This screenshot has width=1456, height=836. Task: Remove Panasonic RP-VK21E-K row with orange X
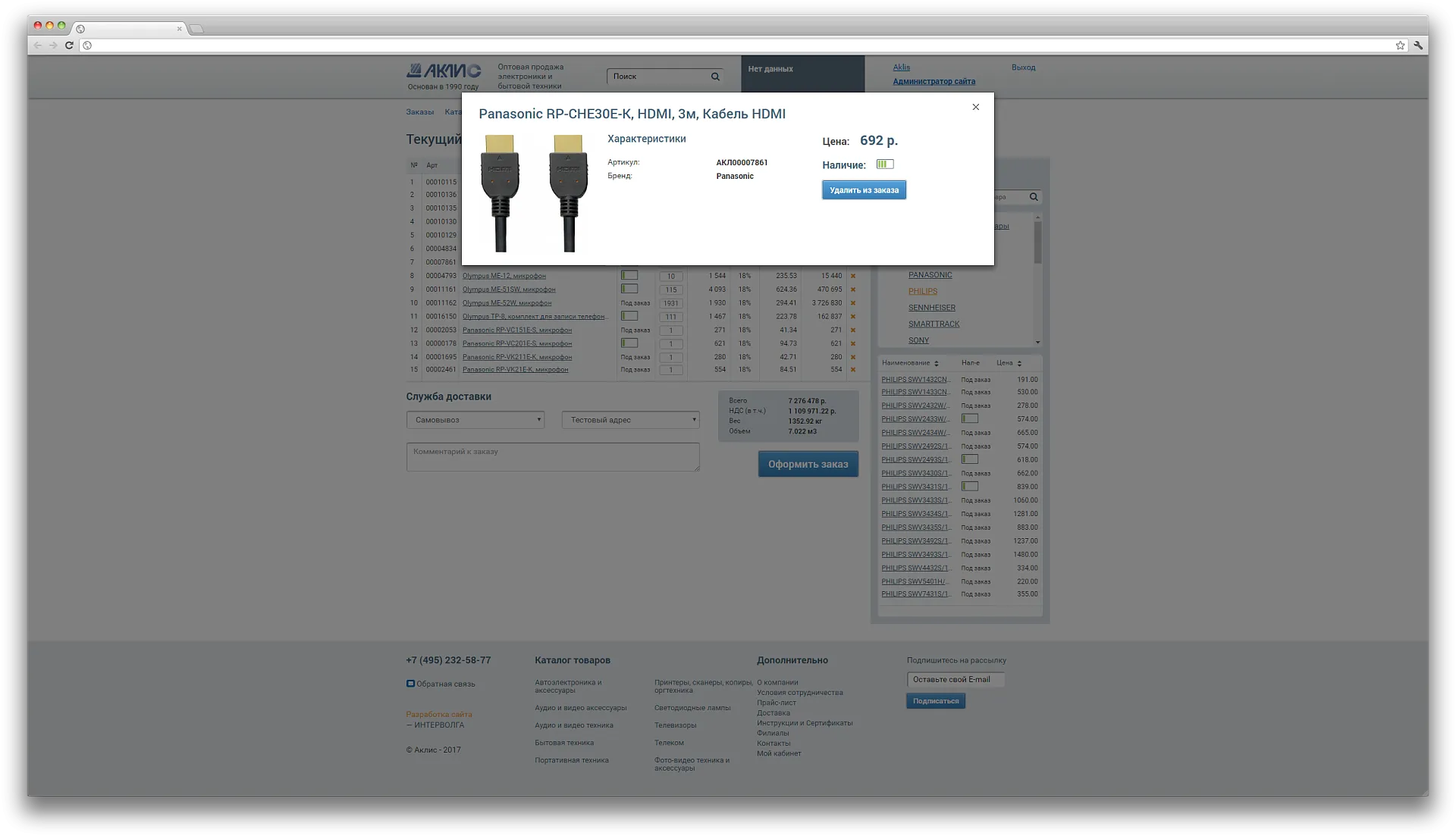tap(853, 370)
